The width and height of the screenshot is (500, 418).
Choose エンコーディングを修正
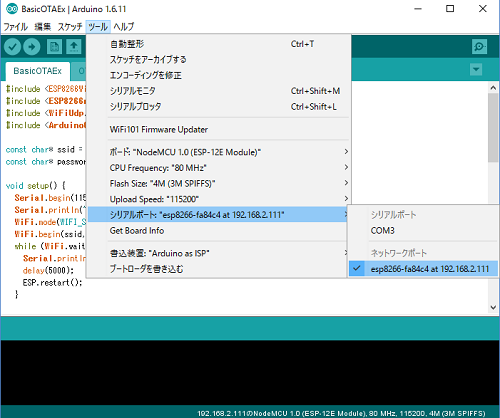coord(219,75)
